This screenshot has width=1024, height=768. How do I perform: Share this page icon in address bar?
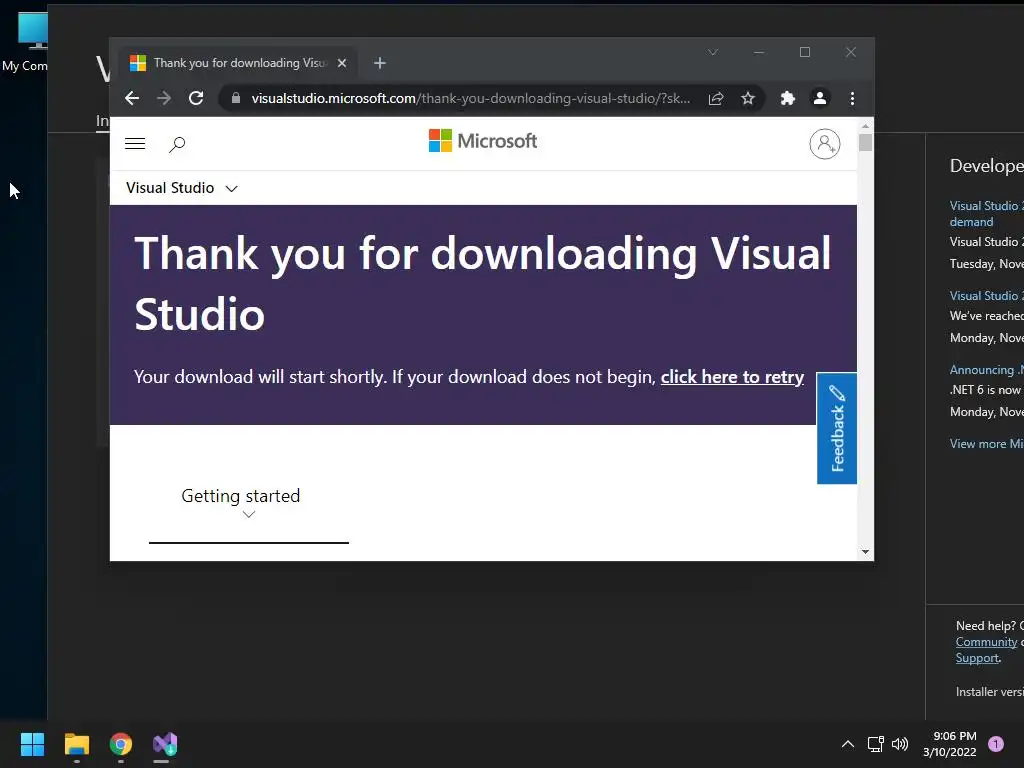point(716,98)
